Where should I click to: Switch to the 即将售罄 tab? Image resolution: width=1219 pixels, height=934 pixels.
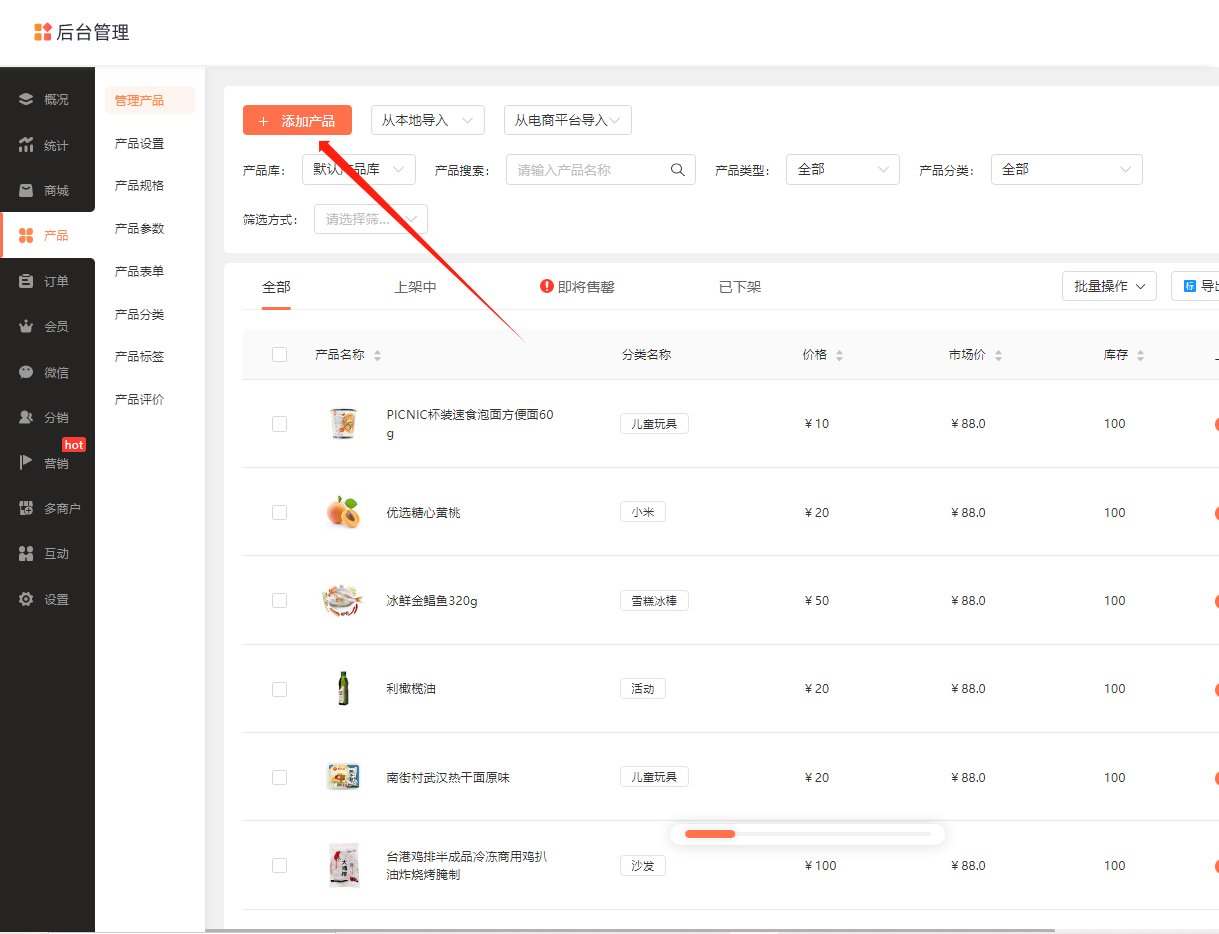point(577,287)
